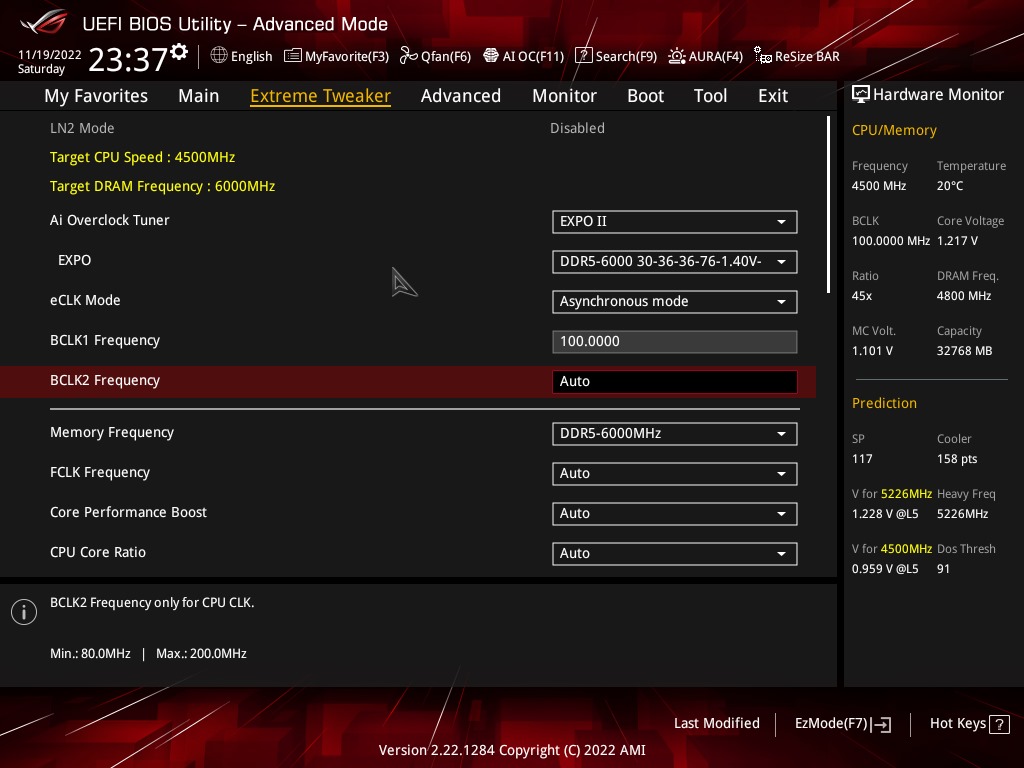1024x768 pixels.
Task: Switch to the Main tab
Action: [x=199, y=96]
